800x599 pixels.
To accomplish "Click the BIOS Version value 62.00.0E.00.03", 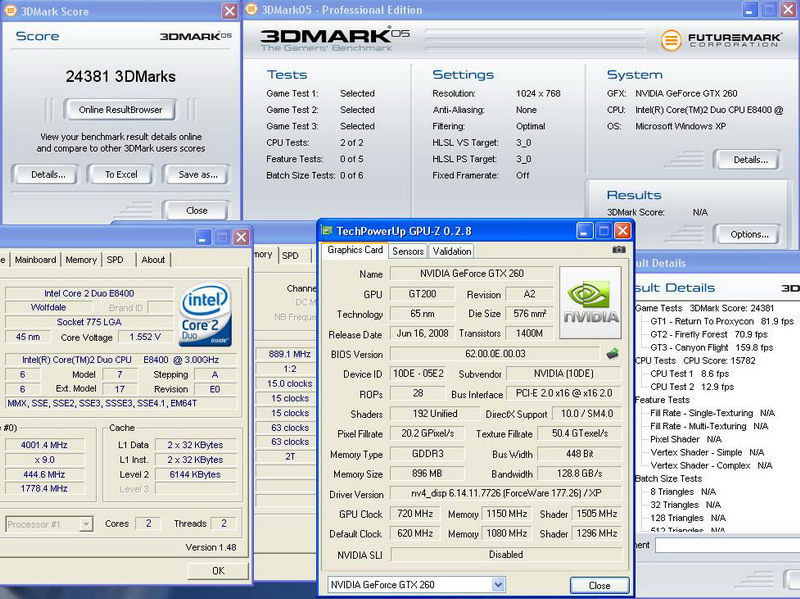I will (495, 354).
